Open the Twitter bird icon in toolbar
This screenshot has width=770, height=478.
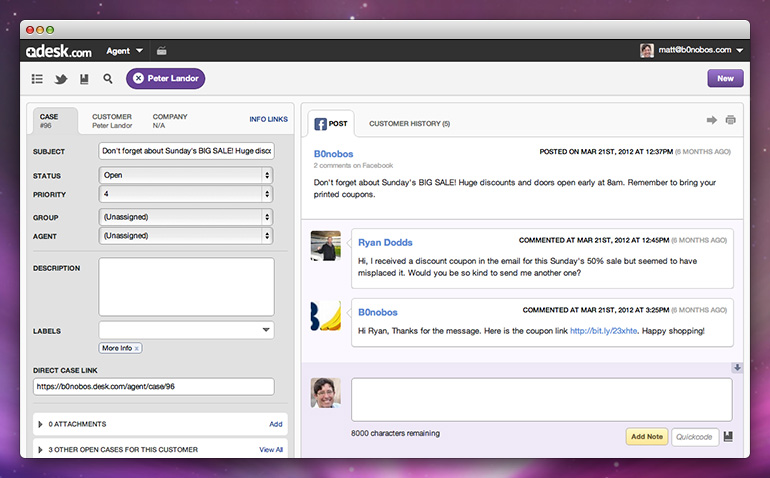pyautogui.click(x=61, y=79)
